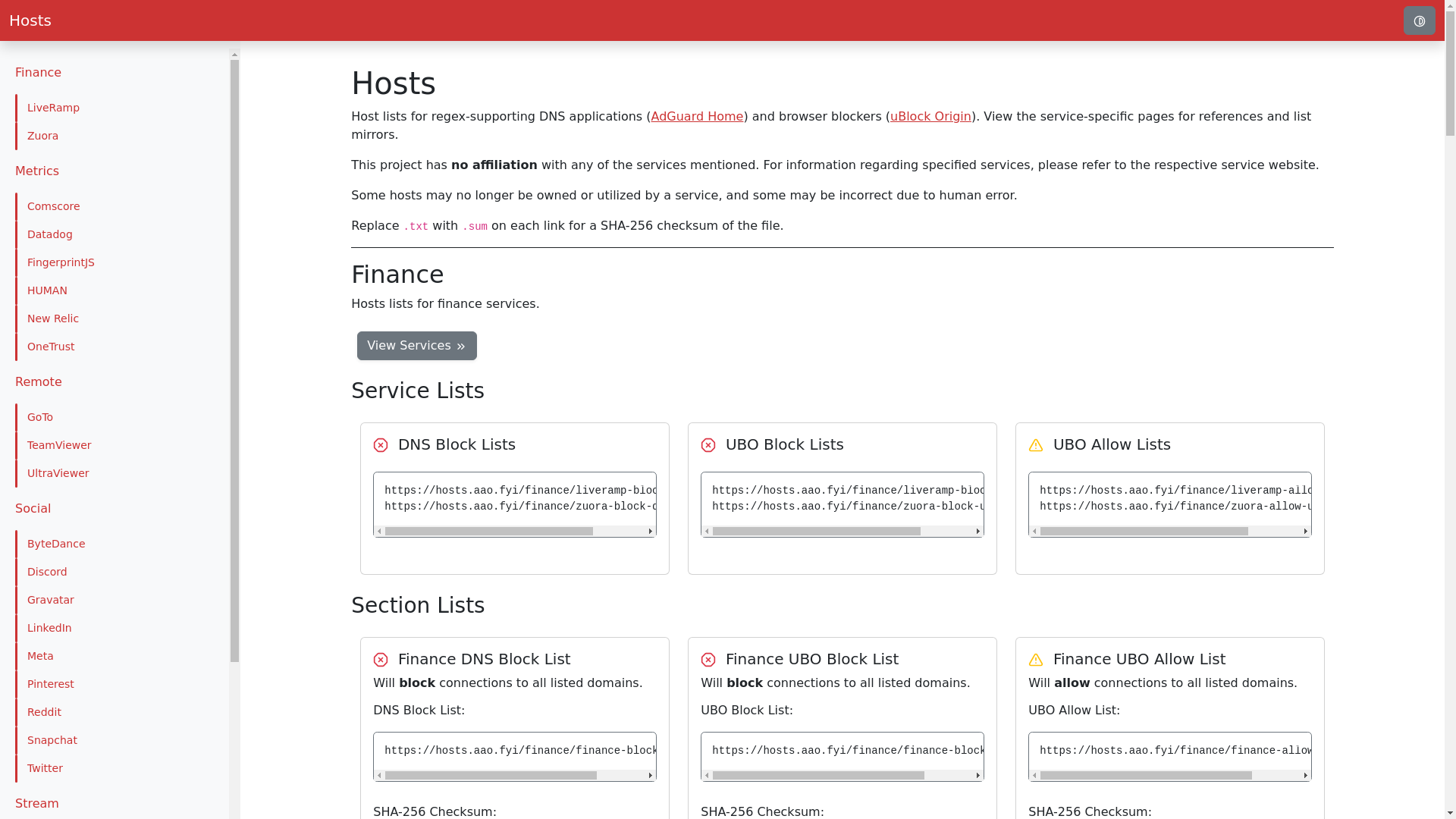Click the UBO Block Lists x-circle icon
The image size is (1456, 819).
pyautogui.click(x=708, y=445)
